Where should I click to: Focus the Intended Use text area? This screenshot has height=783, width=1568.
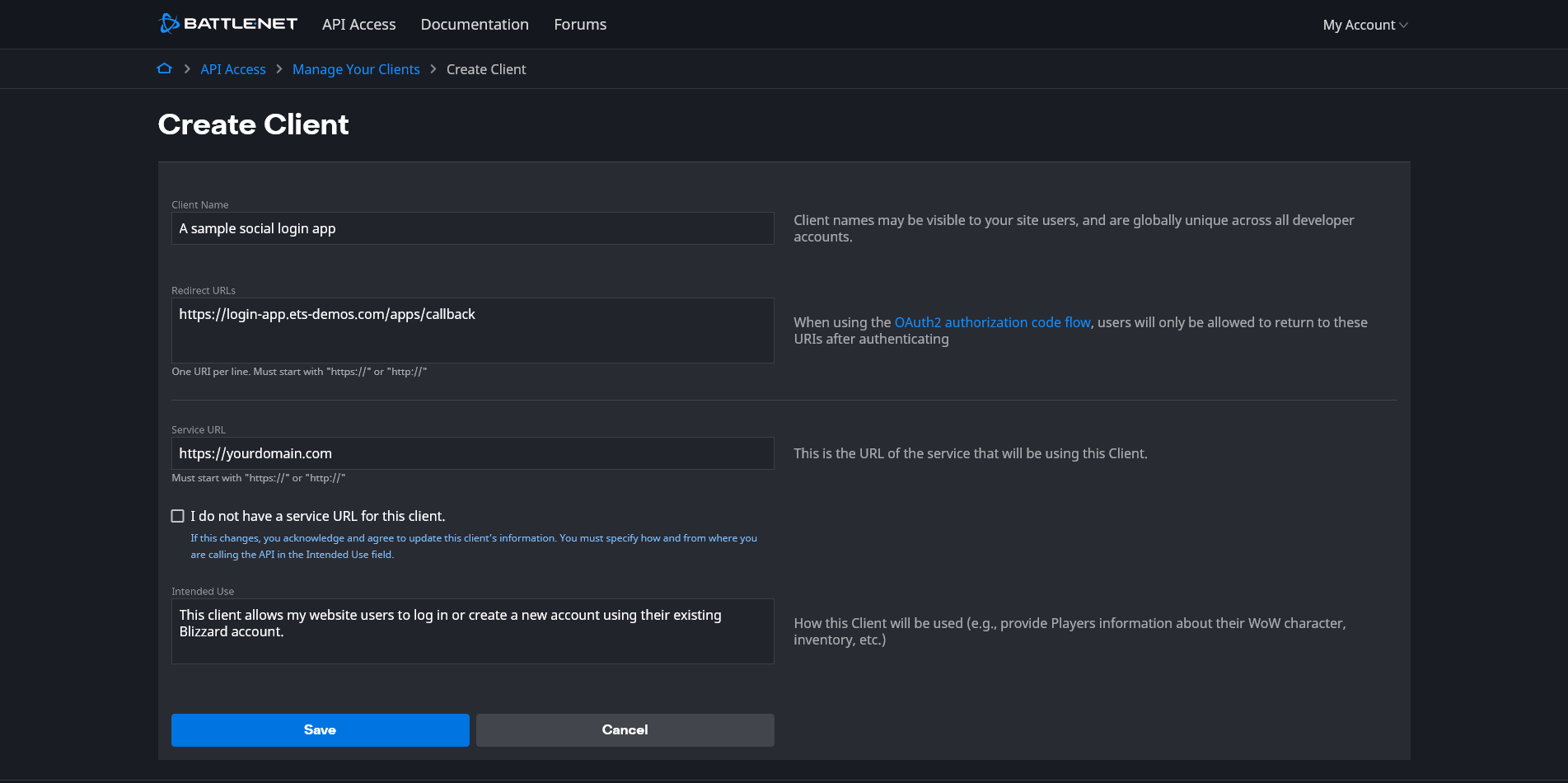[x=473, y=631]
